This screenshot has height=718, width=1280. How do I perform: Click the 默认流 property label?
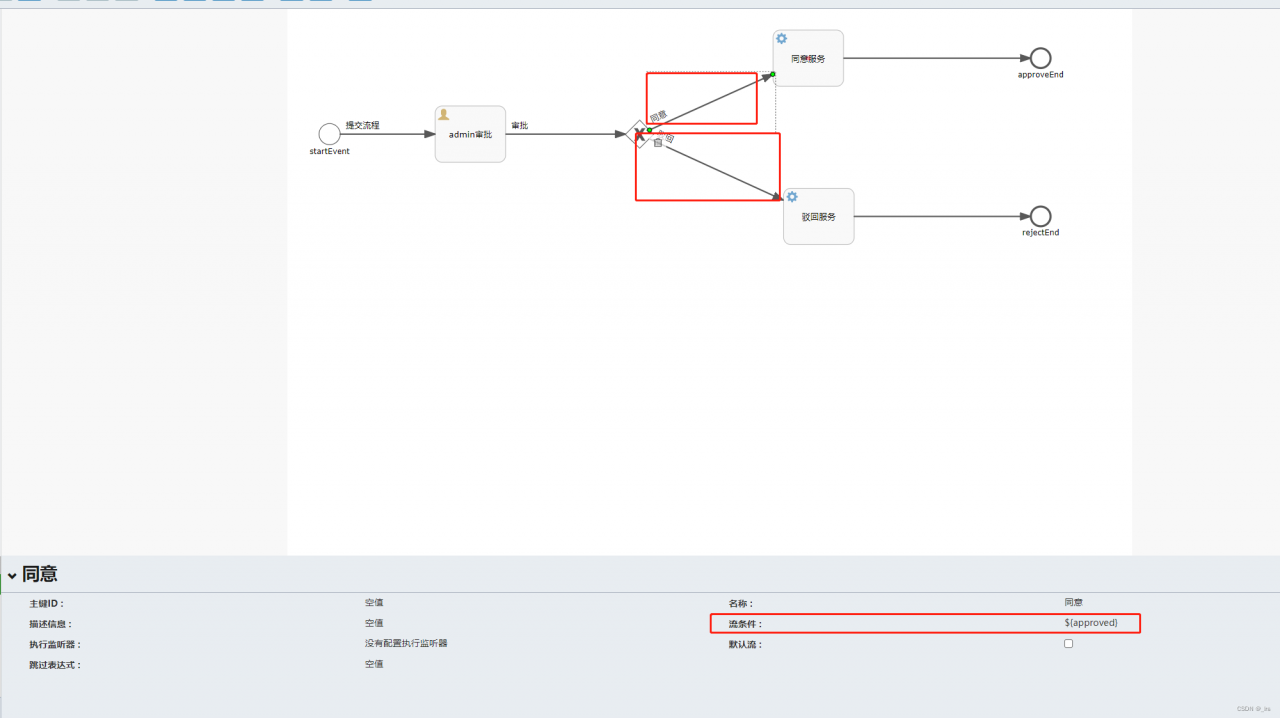[x=745, y=645]
